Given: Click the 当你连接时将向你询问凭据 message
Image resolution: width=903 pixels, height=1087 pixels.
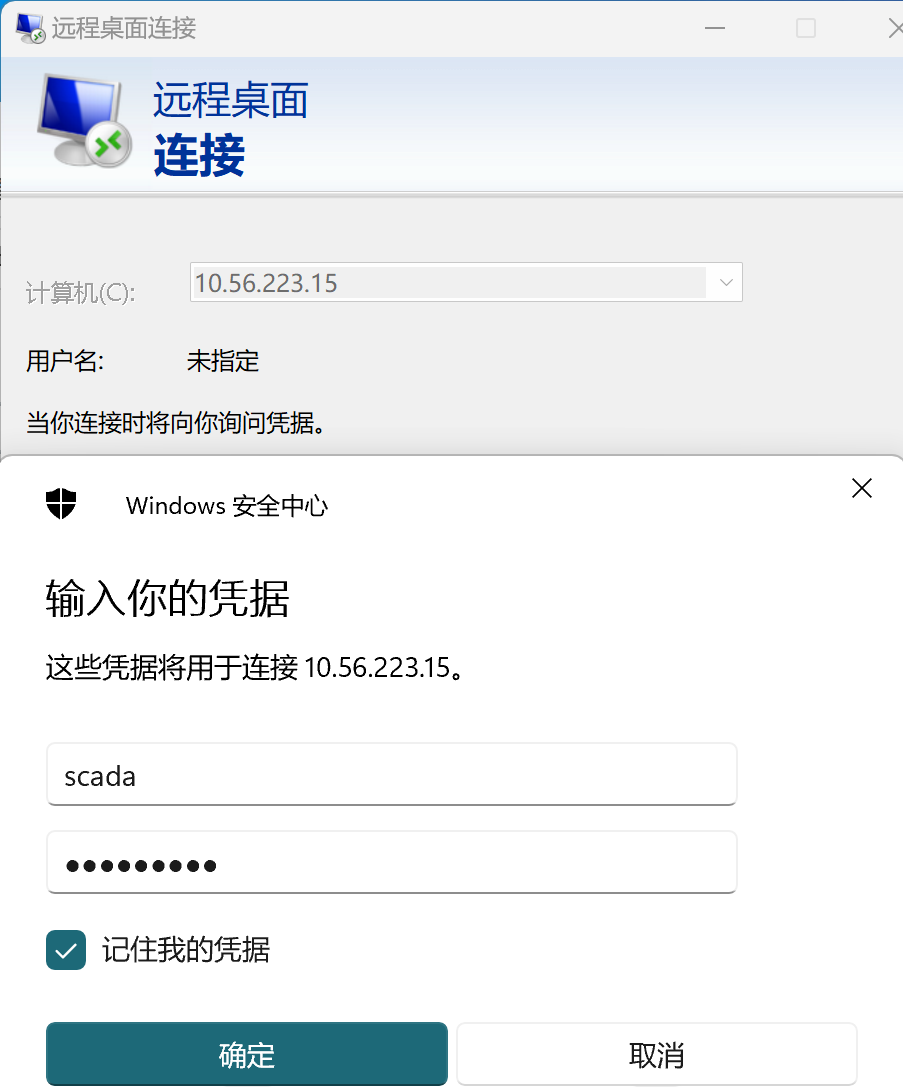Looking at the screenshot, I should (176, 422).
